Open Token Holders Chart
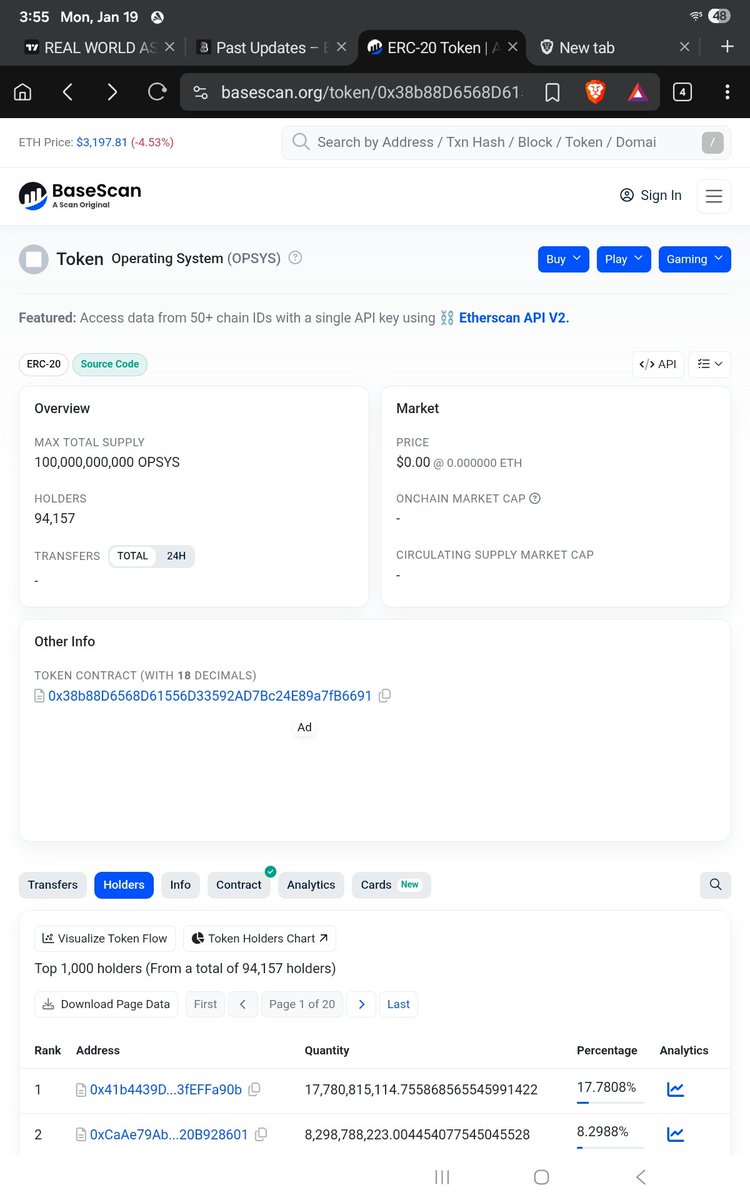The width and height of the screenshot is (750, 1200). [x=260, y=939]
